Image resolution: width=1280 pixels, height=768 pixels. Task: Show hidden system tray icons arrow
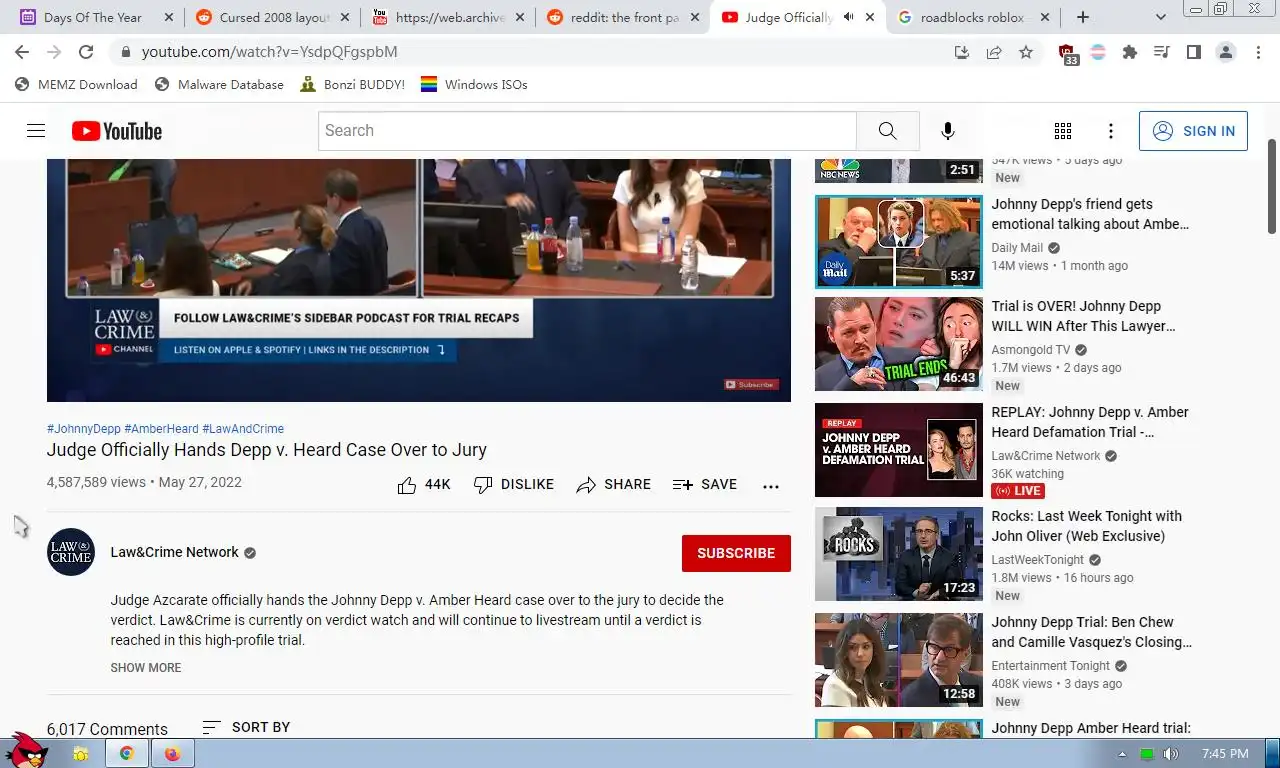point(1122,754)
